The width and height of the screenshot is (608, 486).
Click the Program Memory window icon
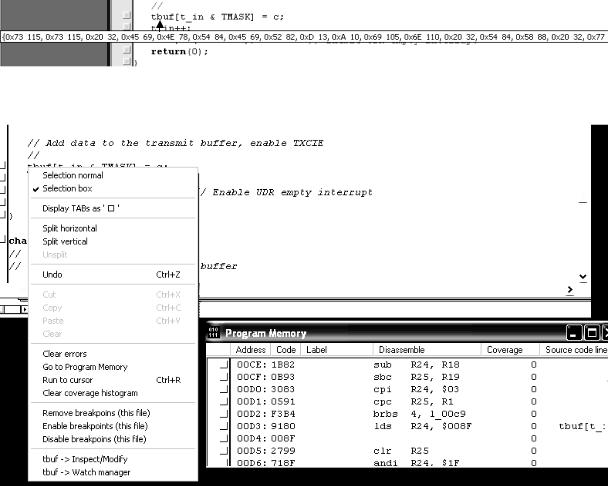[x=213, y=333]
